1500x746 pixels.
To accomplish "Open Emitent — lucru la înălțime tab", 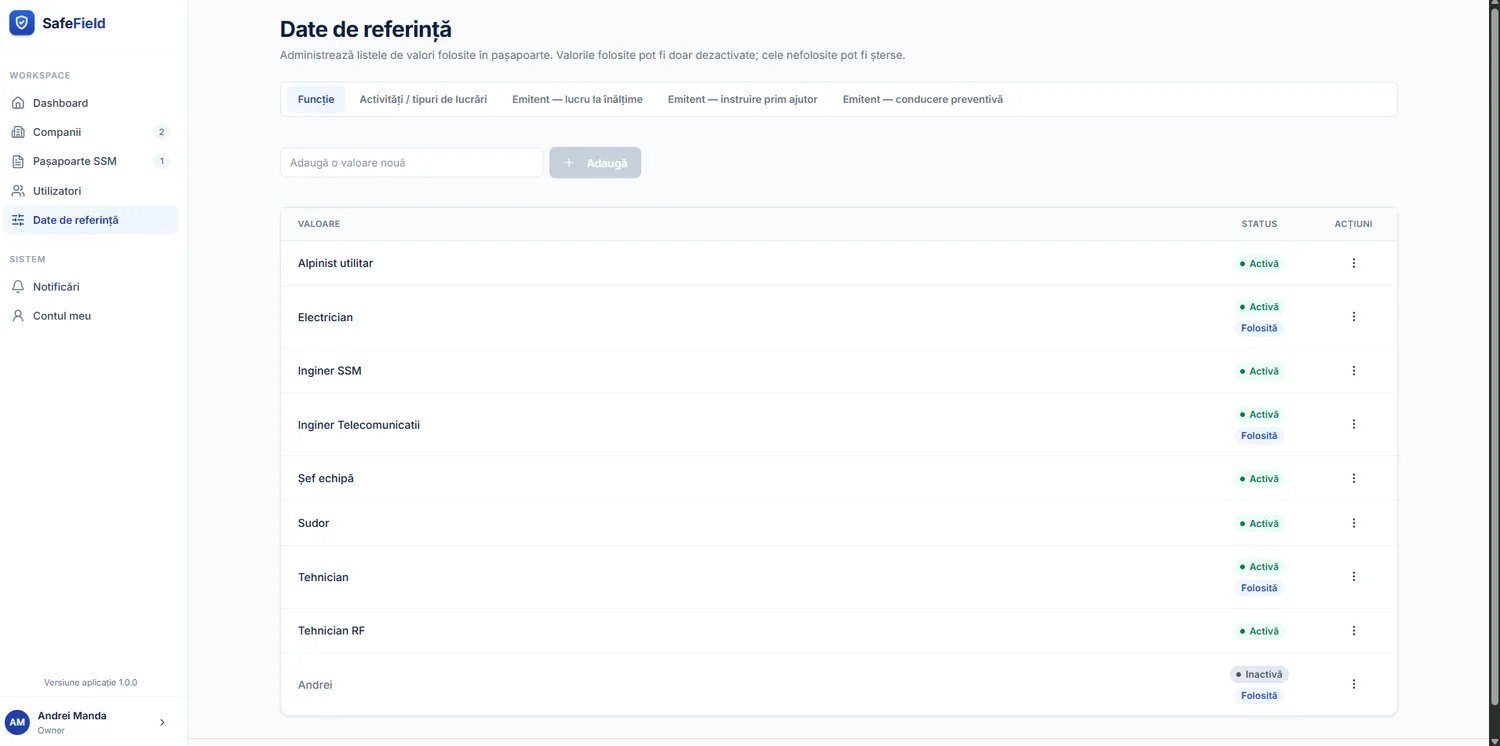I will (577, 99).
